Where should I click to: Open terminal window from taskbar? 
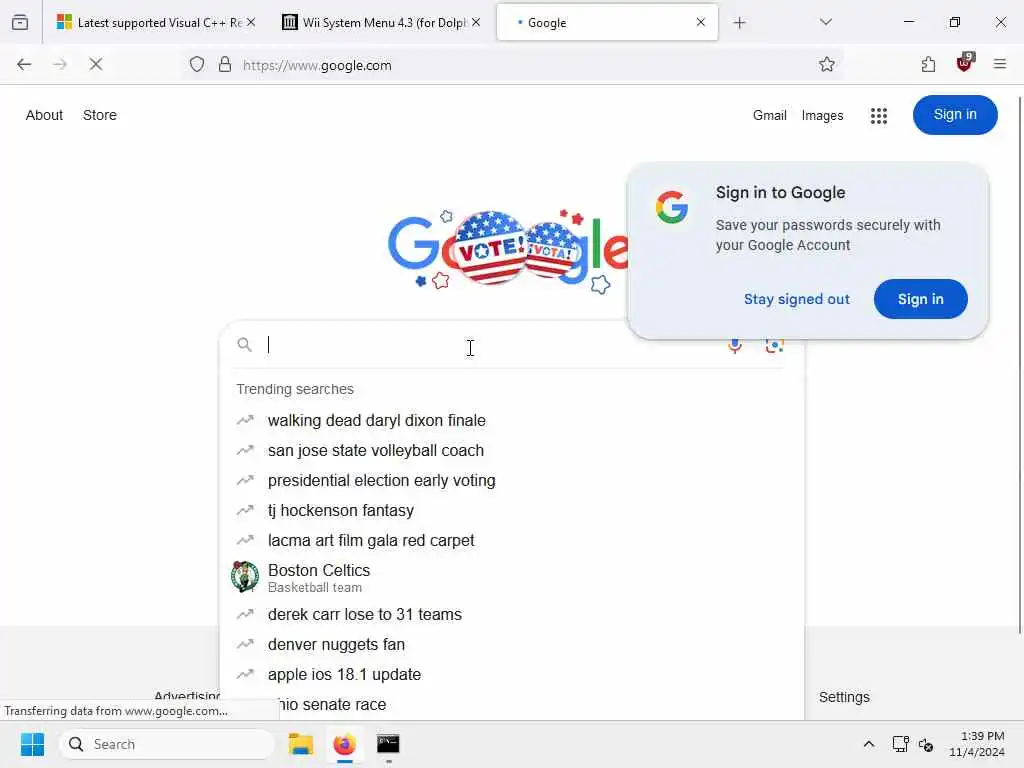[388, 744]
